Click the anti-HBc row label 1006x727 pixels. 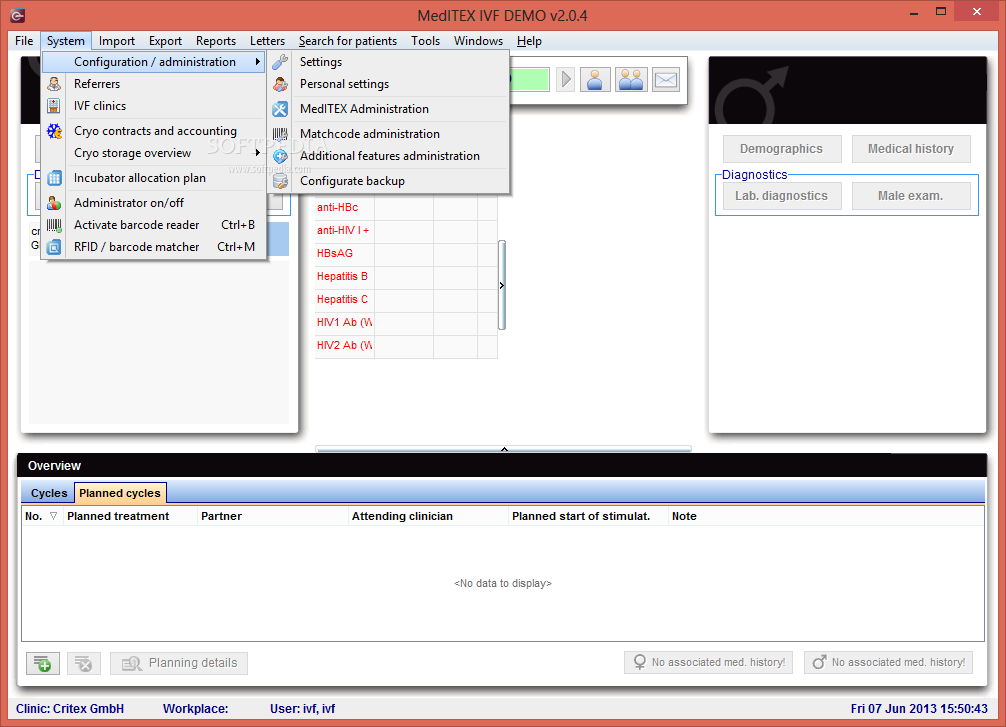[337, 207]
